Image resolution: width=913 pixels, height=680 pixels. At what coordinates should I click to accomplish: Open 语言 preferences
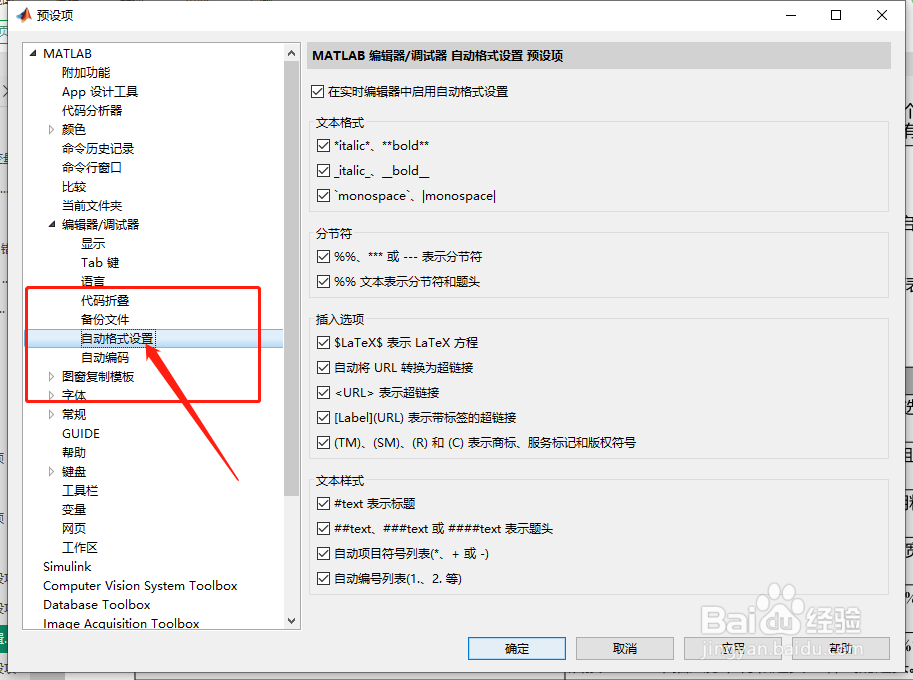(x=93, y=281)
